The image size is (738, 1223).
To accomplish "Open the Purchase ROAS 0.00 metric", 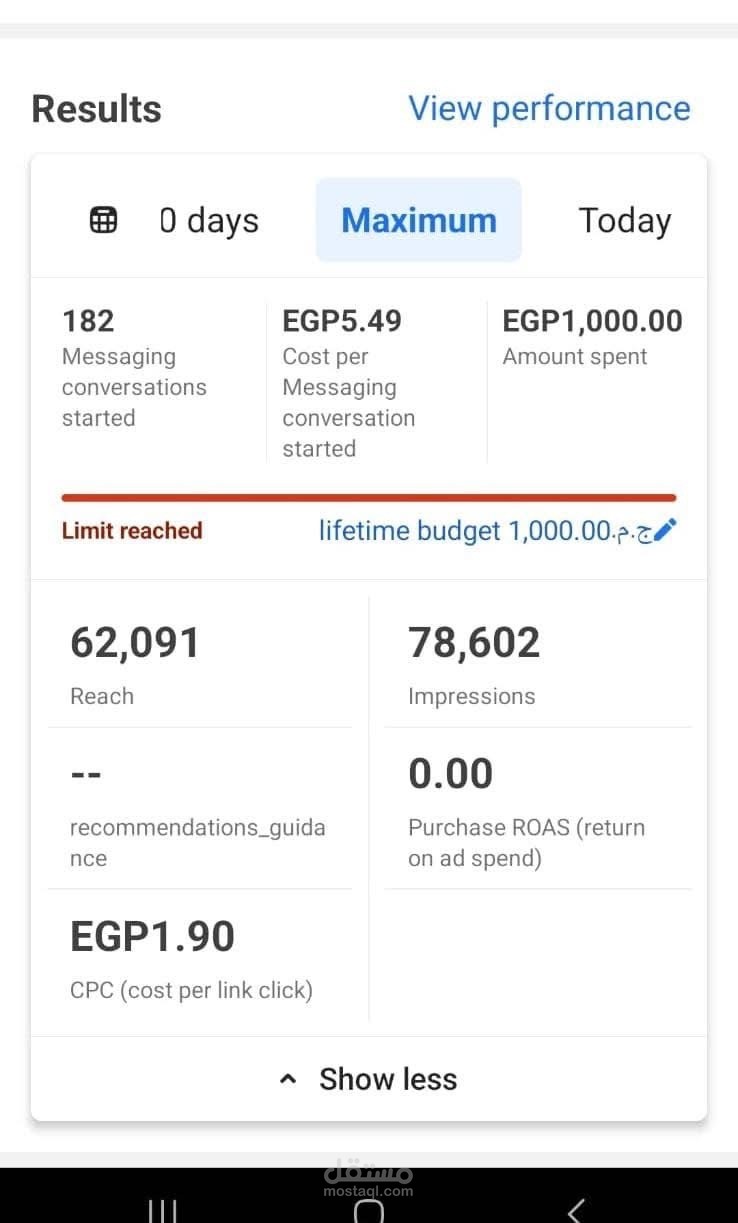I will (538, 810).
